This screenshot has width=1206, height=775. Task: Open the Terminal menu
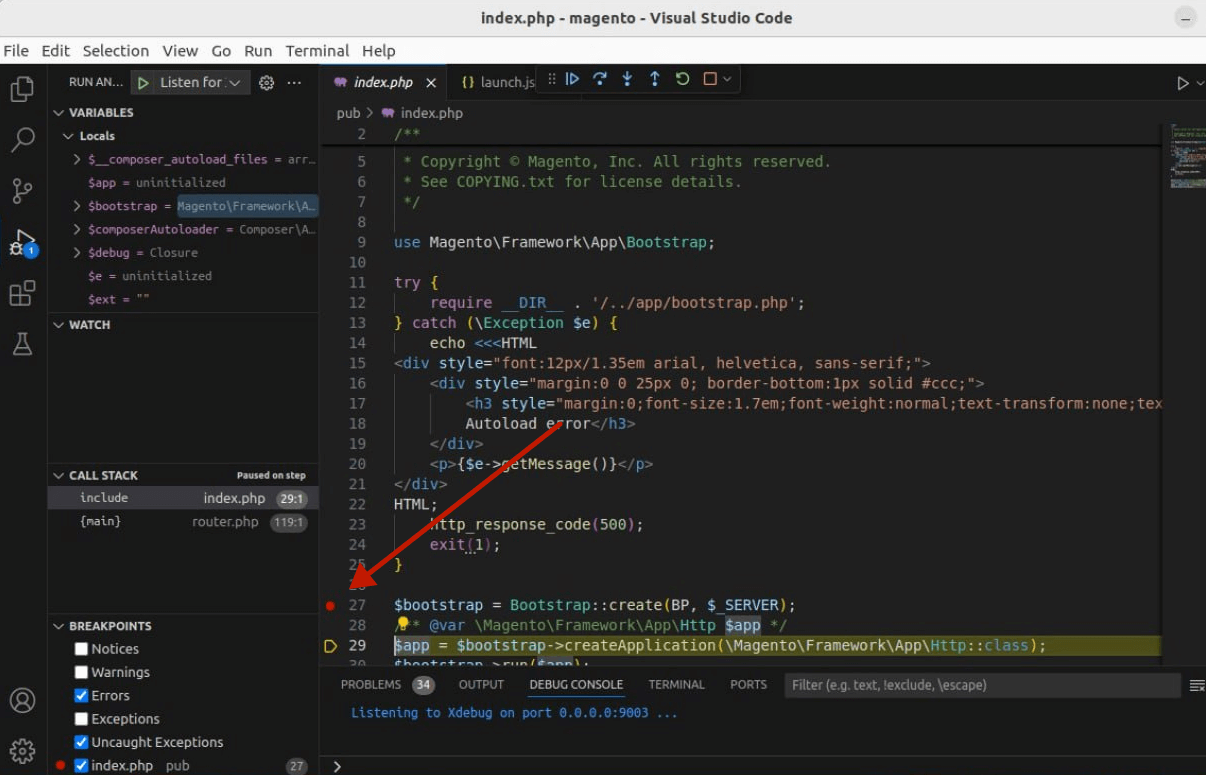317,51
